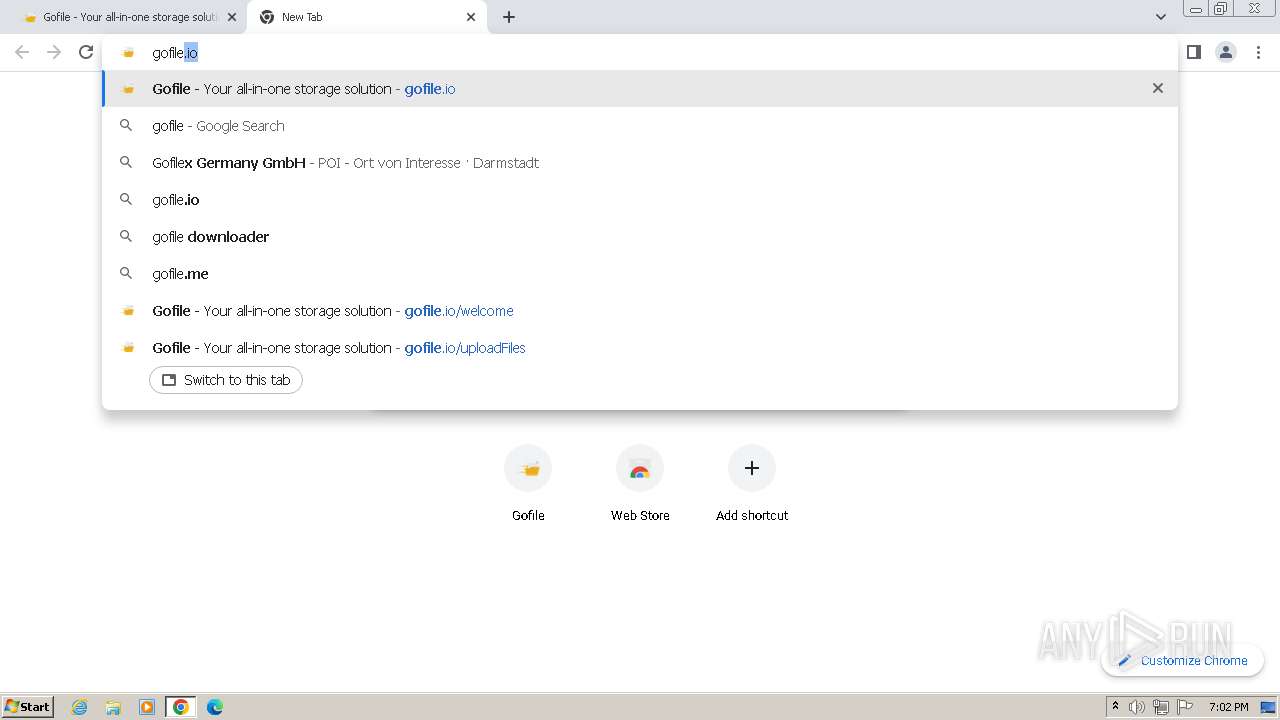
Task: Click Switch to this tab button
Action: point(226,380)
